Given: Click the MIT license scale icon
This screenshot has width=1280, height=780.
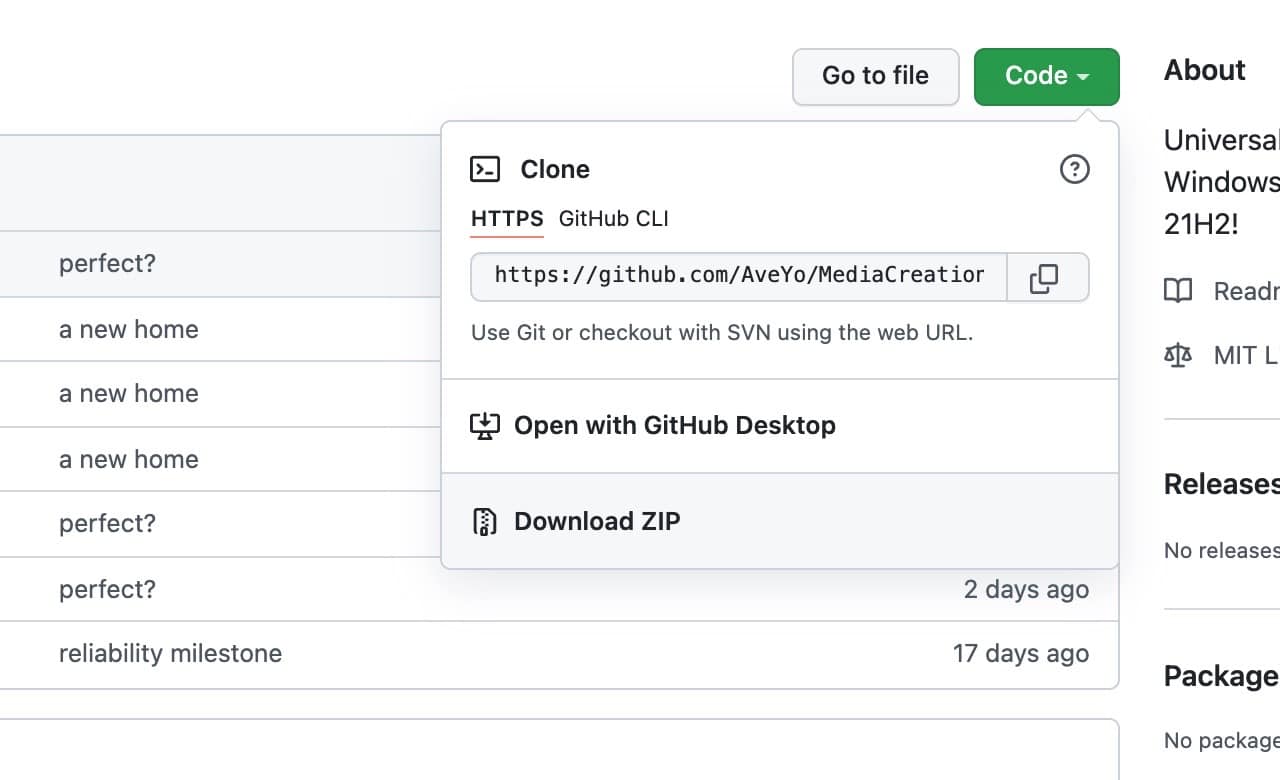Looking at the screenshot, I should [1178, 355].
